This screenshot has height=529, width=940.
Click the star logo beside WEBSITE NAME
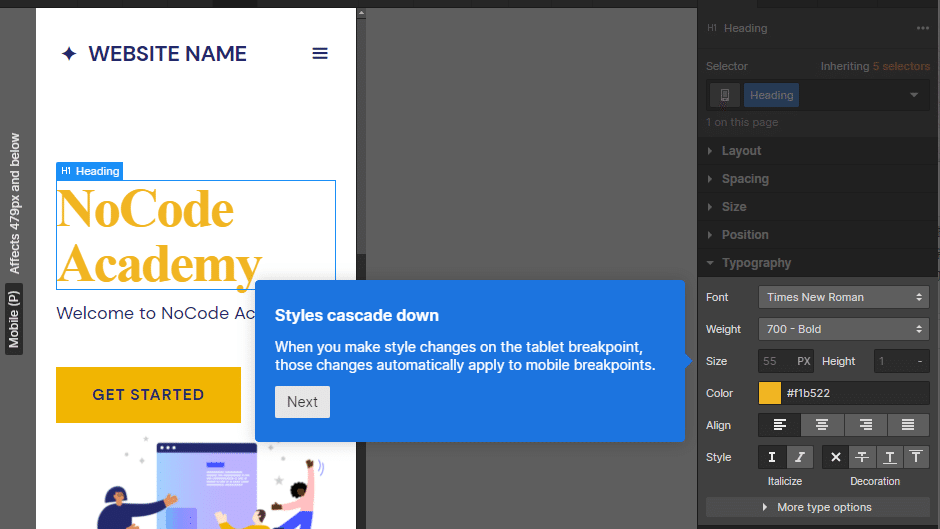point(69,54)
